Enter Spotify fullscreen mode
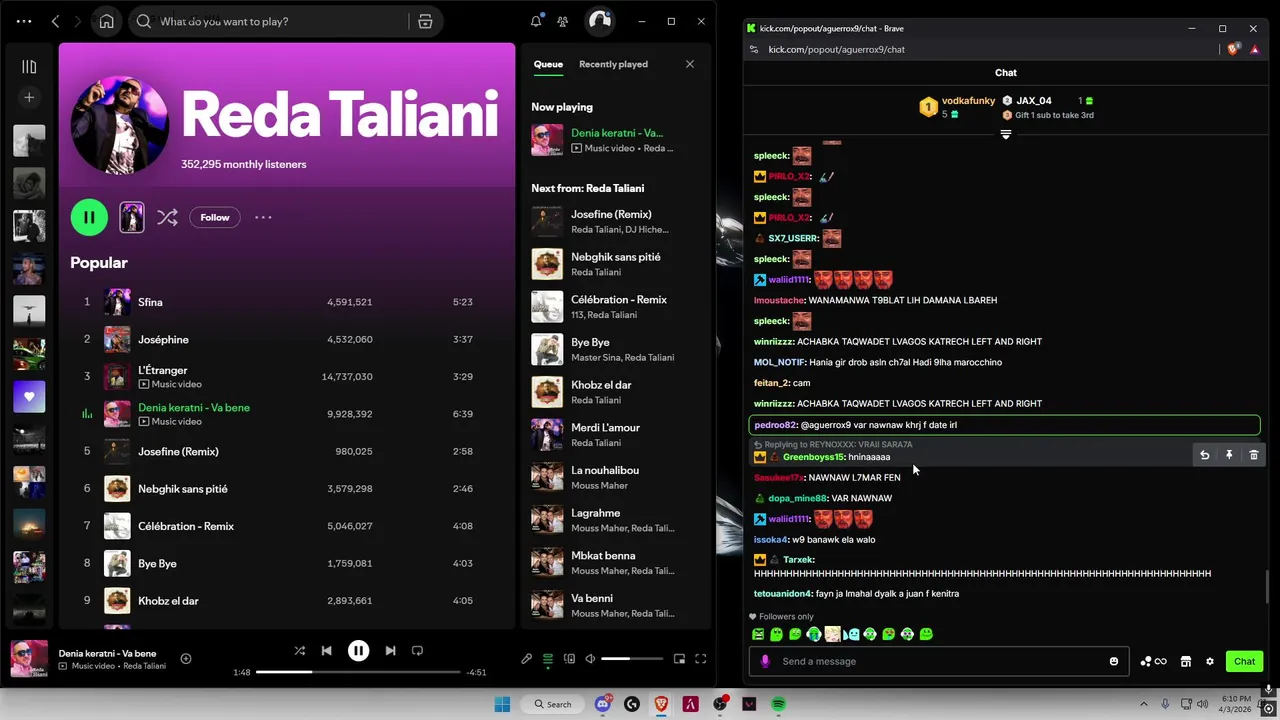 (x=701, y=659)
